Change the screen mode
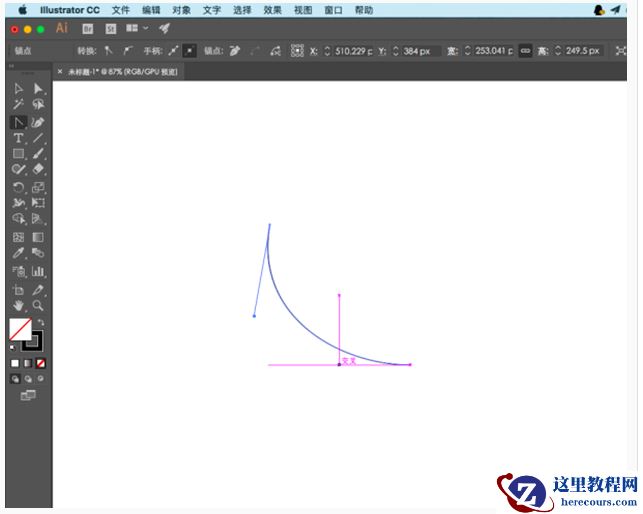 click(28, 395)
